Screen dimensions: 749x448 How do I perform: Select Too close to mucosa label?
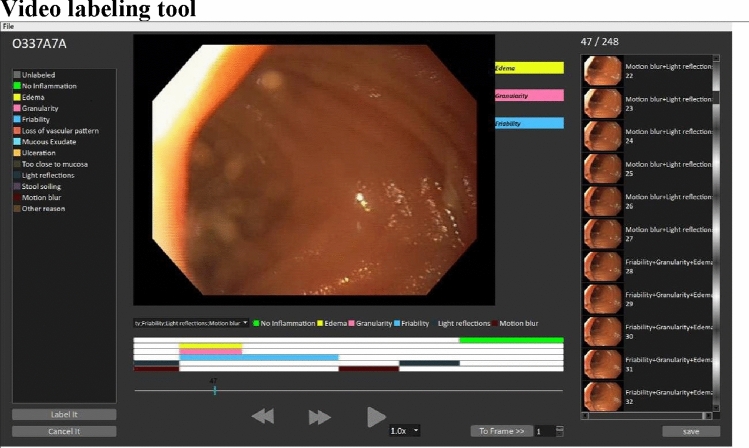point(51,164)
